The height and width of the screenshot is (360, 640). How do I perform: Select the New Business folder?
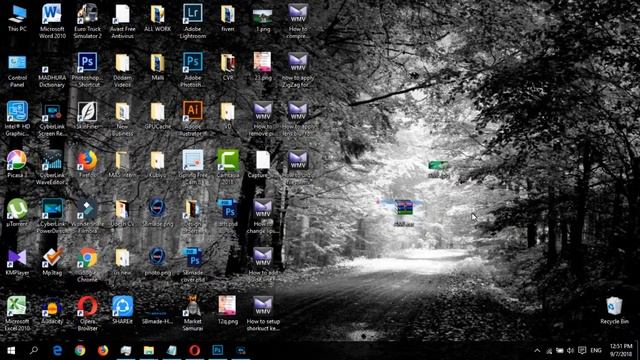pyautogui.click(x=122, y=119)
